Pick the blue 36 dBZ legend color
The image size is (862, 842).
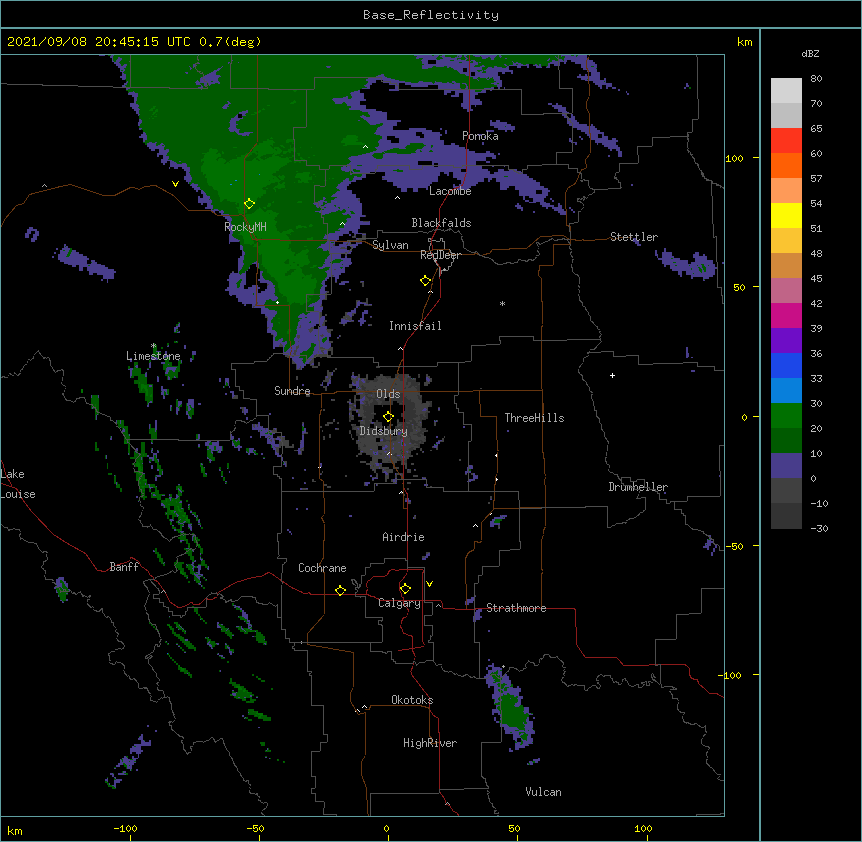(x=786, y=365)
